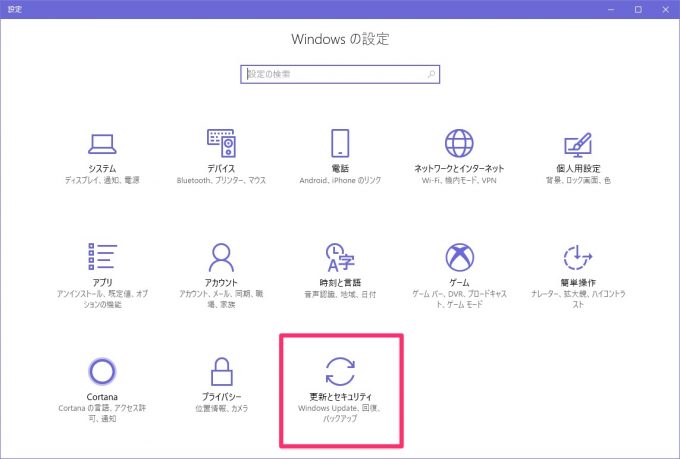The height and width of the screenshot is (459, 680).
Task: Click the ネットワークとインターネット label
Action: click(x=459, y=168)
